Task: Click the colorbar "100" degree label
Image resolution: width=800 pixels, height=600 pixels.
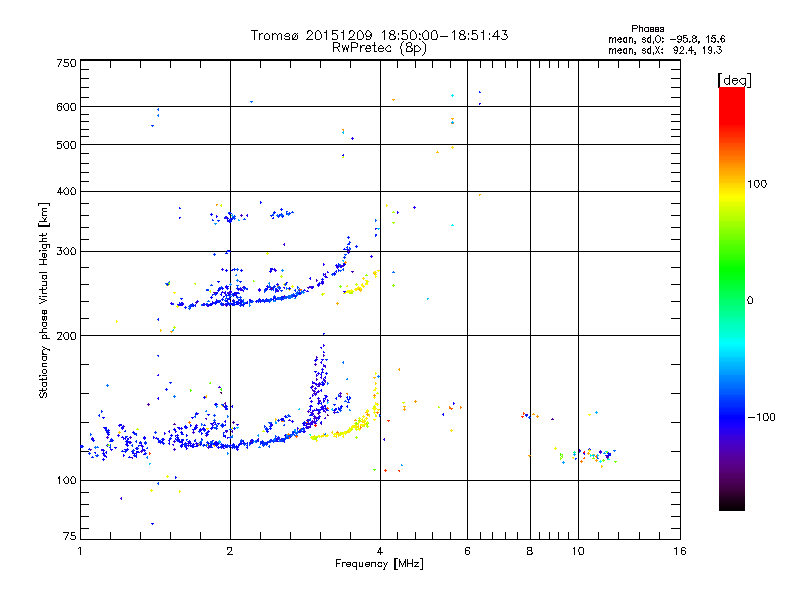Action: [x=757, y=184]
